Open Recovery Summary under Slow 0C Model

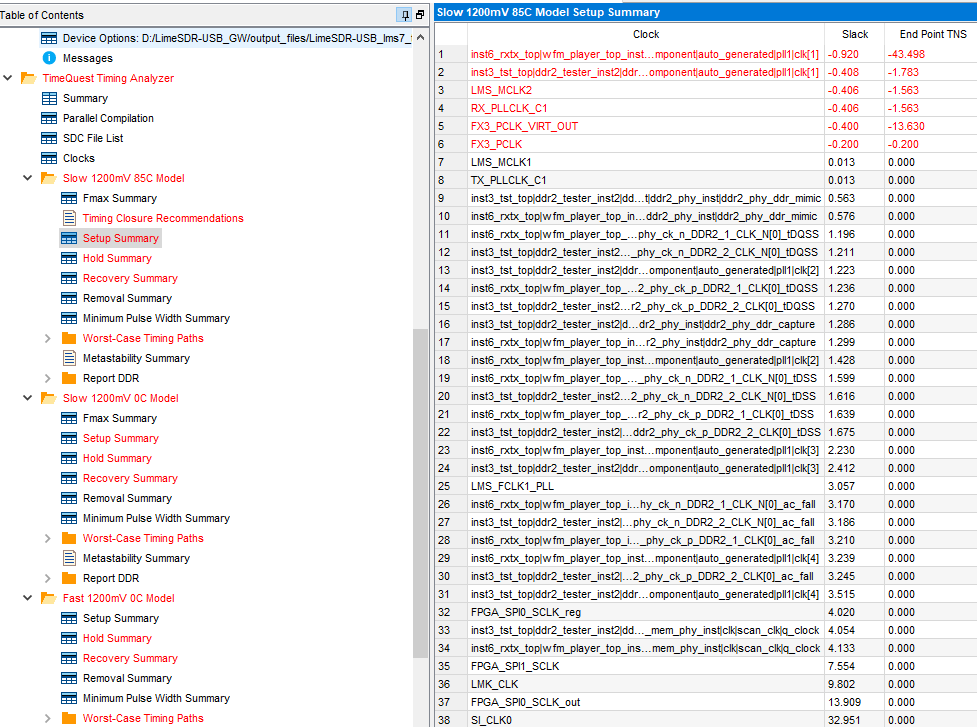pos(130,478)
